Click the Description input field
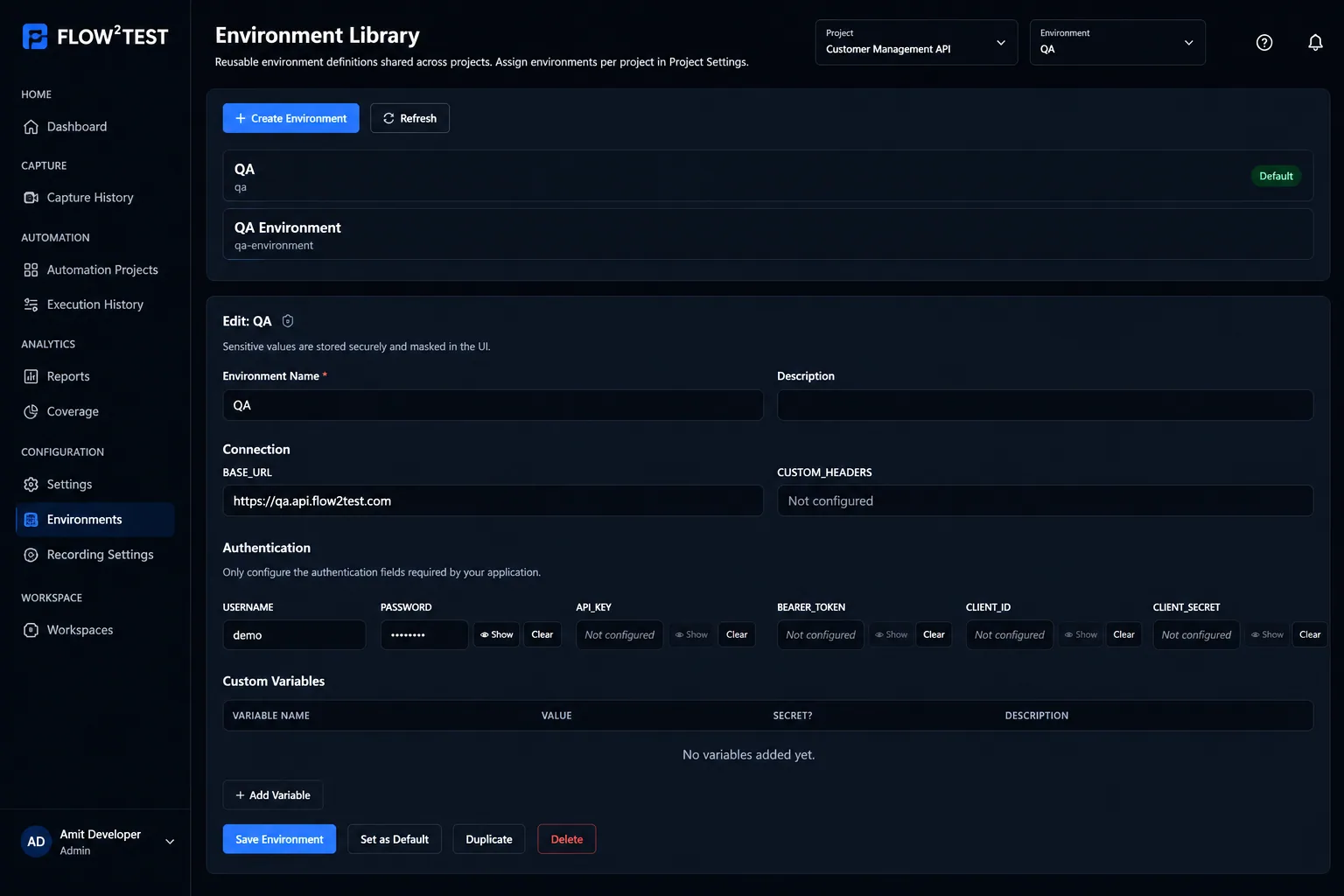Viewport: 1344px width, 896px height. [x=1045, y=405]
